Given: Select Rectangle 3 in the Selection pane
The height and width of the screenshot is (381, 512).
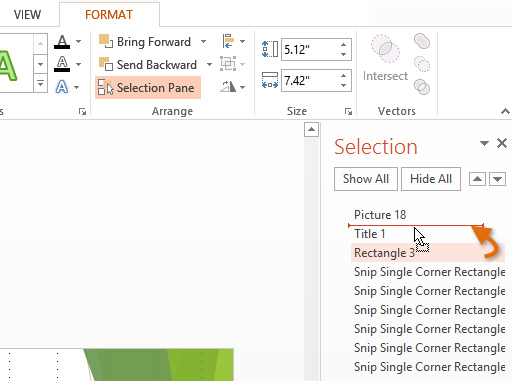Looking at the screenshot, I should tap(428, 253).
